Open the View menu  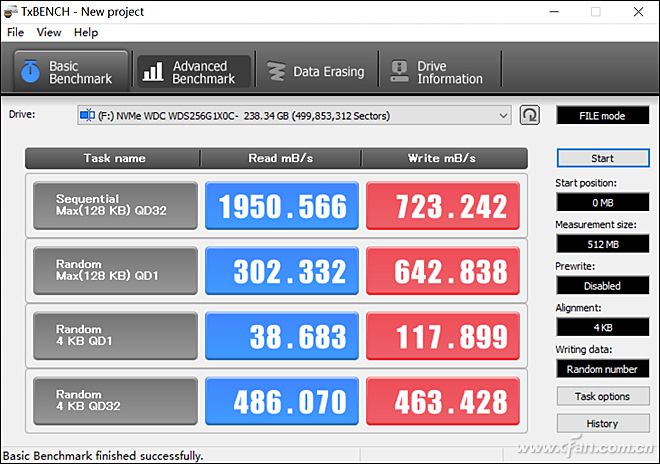point(49,32)
